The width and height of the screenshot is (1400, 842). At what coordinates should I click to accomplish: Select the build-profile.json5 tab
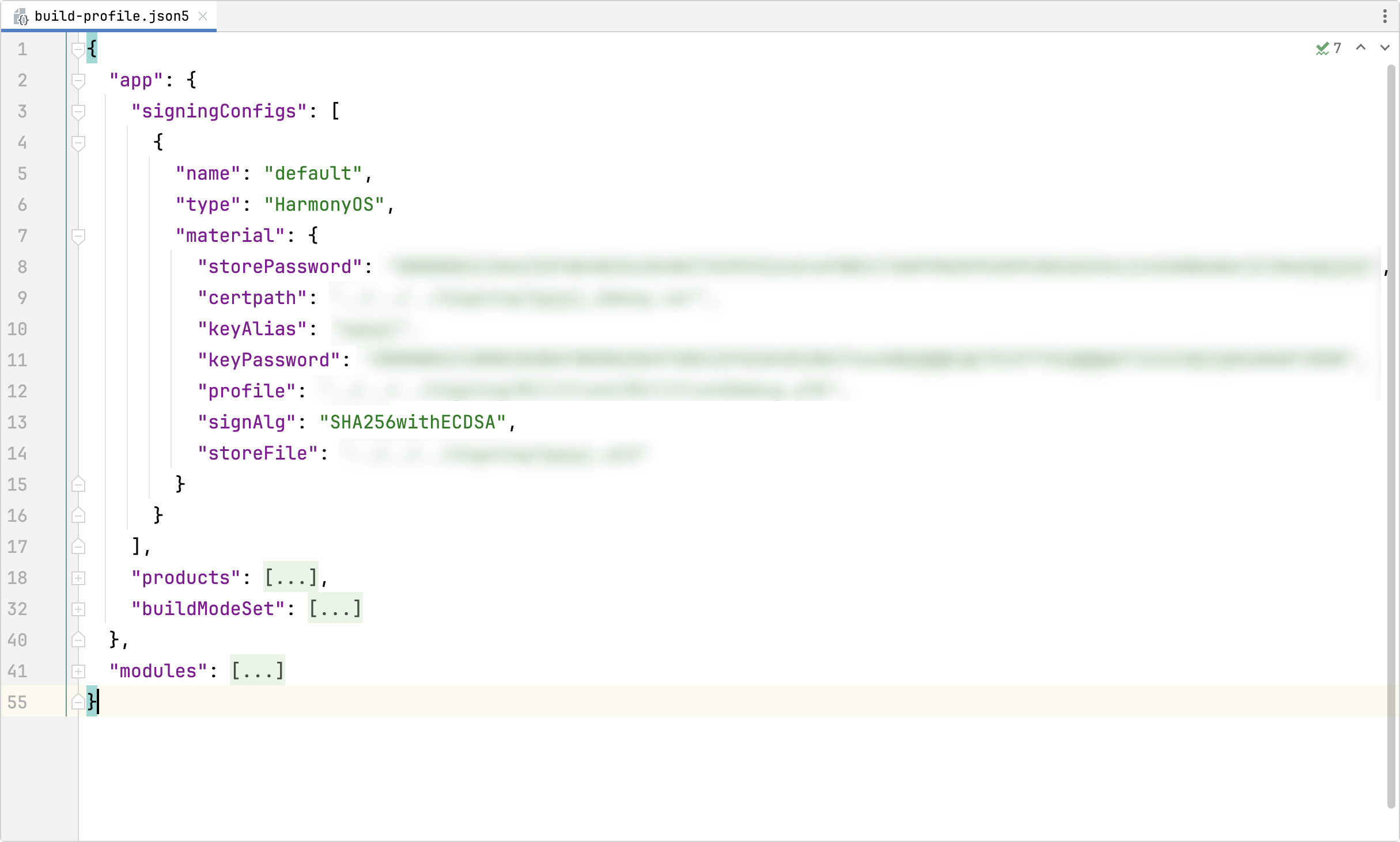click(111, 16)
